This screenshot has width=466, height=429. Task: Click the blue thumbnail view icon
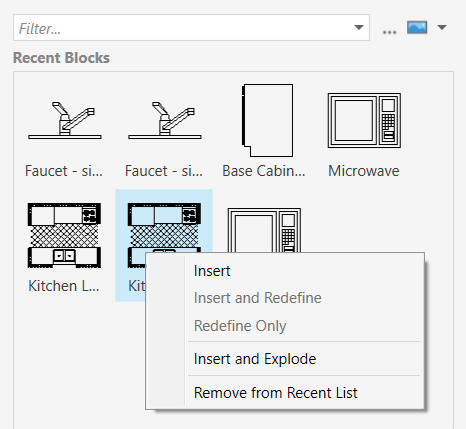pyautogui.click(x=417, y=27)
